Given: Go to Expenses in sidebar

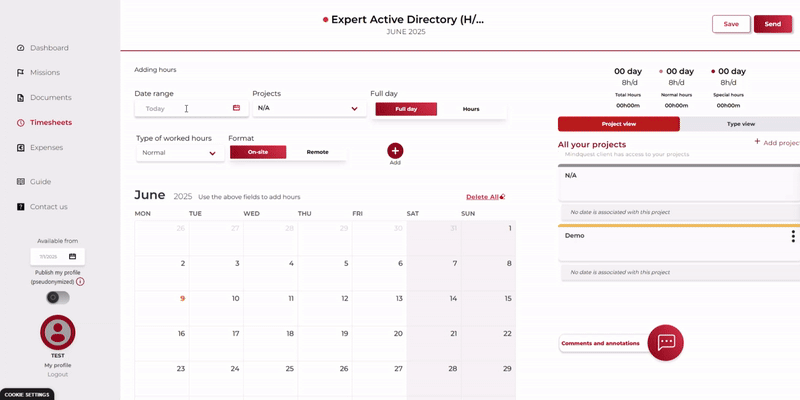Looking at the screenshot, I should [46, 147].
